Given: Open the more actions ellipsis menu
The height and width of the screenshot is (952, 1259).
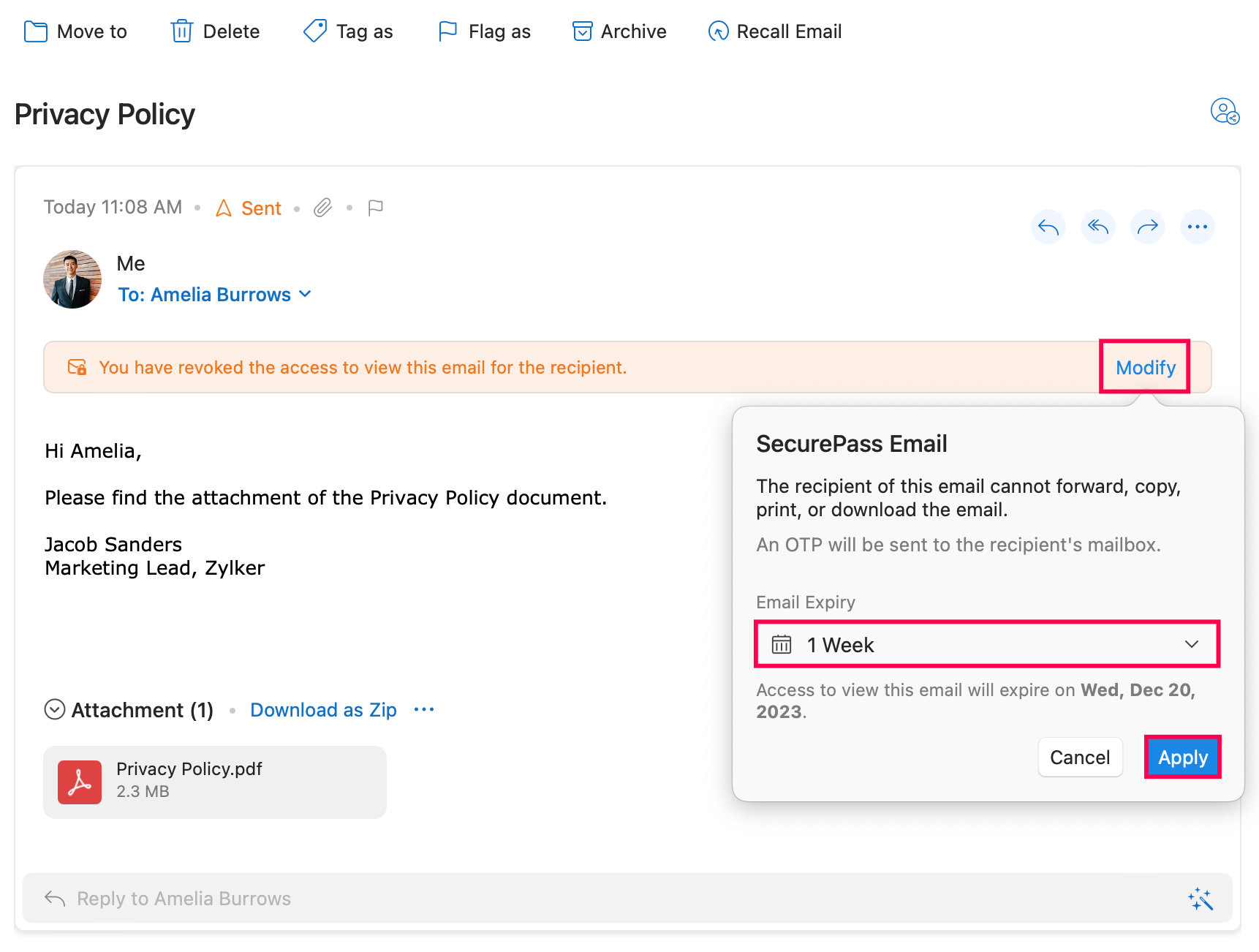Looking at the screenshot, I should point(1197,227).
